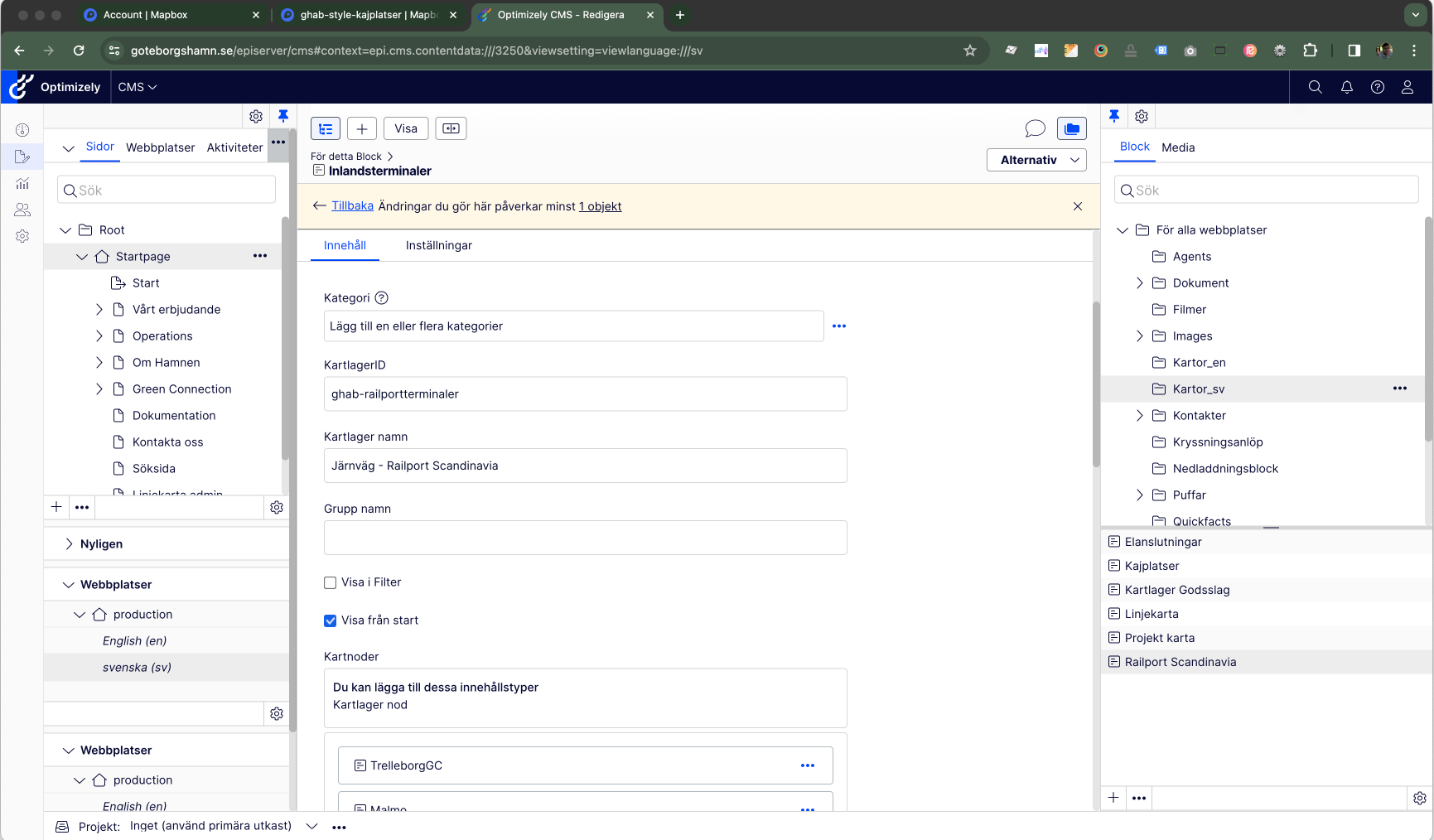Viewport: 1434px width, 840px height.
Task: Click the Grupp namn input field
Action: [585, 538]
